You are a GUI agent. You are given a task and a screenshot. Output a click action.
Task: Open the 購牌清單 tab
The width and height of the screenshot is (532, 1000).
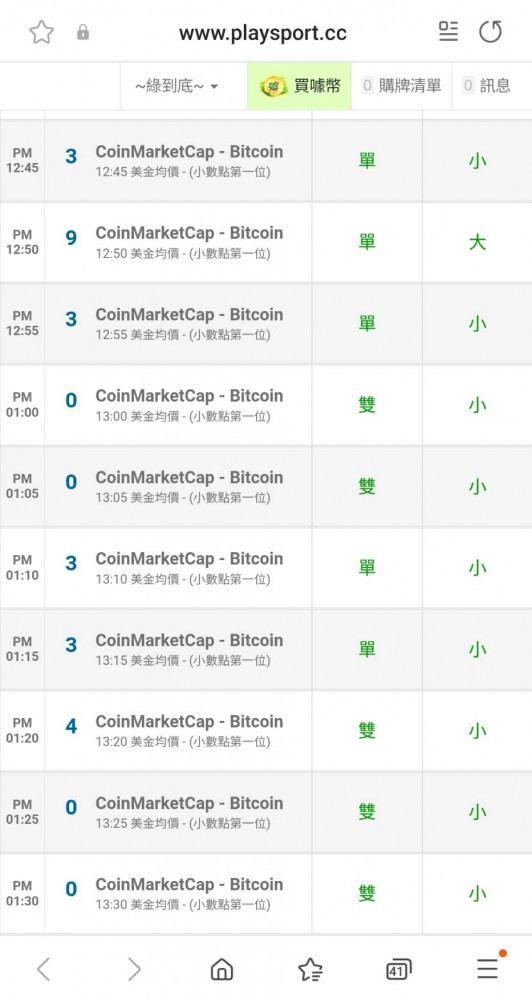(401, 86)
